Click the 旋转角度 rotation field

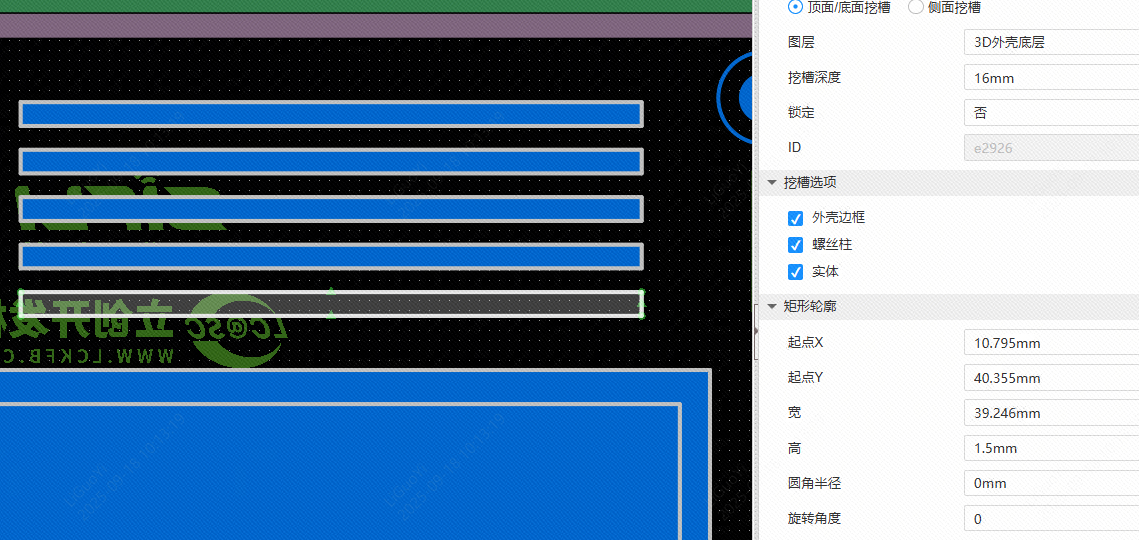(x=1050, y=519)
